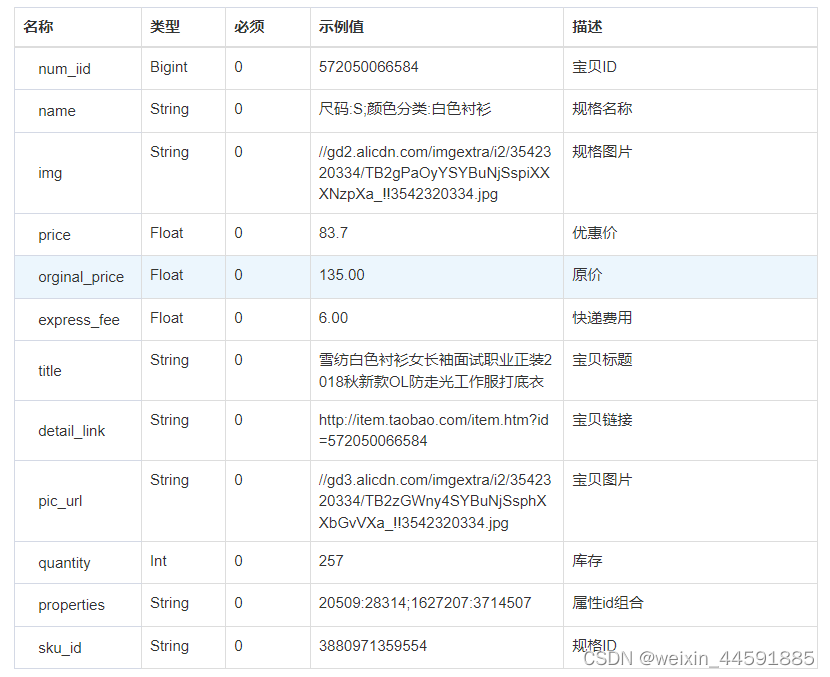Click the gd2.alicdn.com image URL value
This screenshot has height=677, width=830.
tap(435, 173)
